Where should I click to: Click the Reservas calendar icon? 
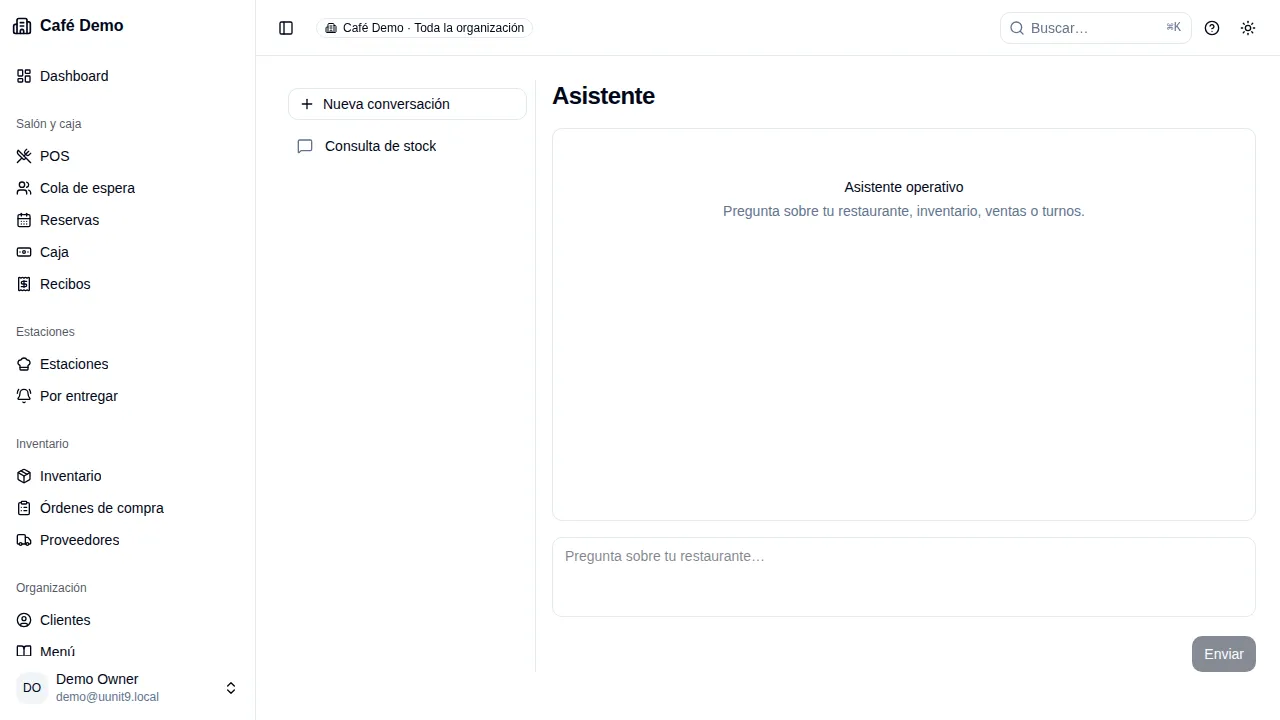(x=24, y=220)
